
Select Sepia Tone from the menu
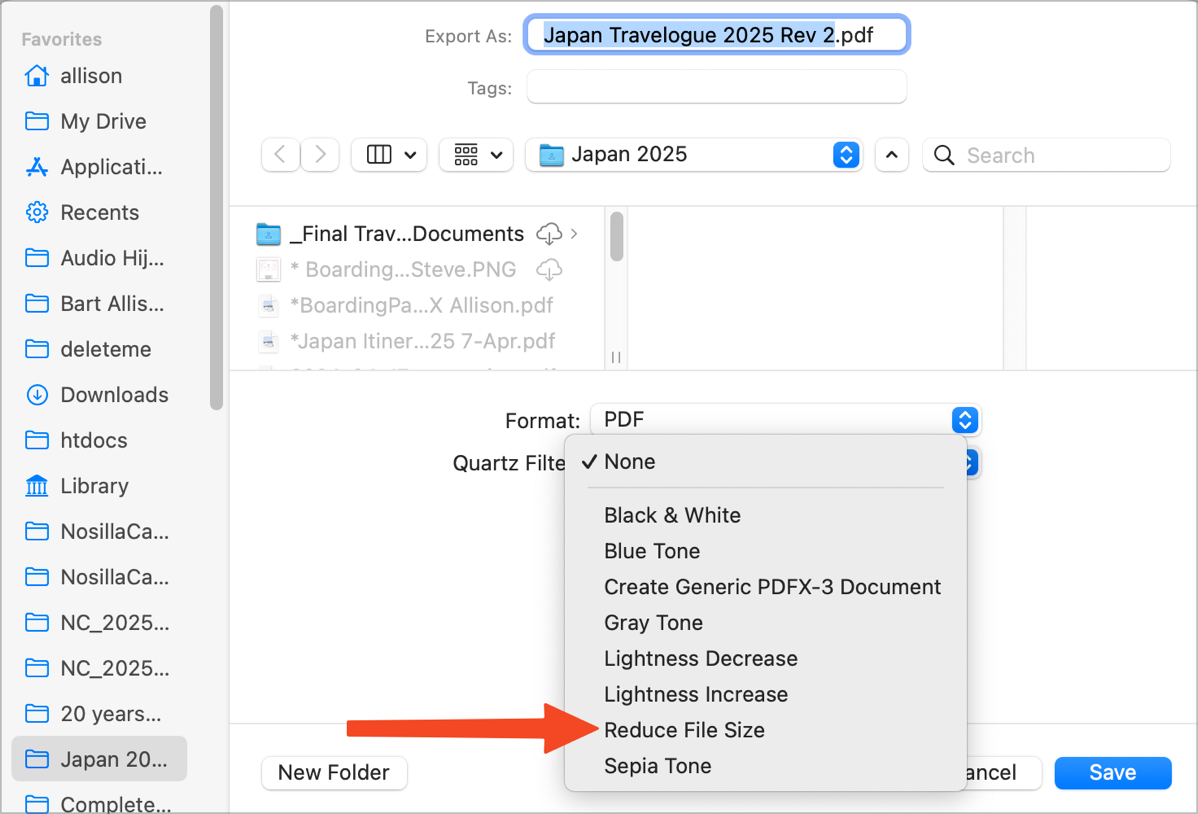coord(657,766)
